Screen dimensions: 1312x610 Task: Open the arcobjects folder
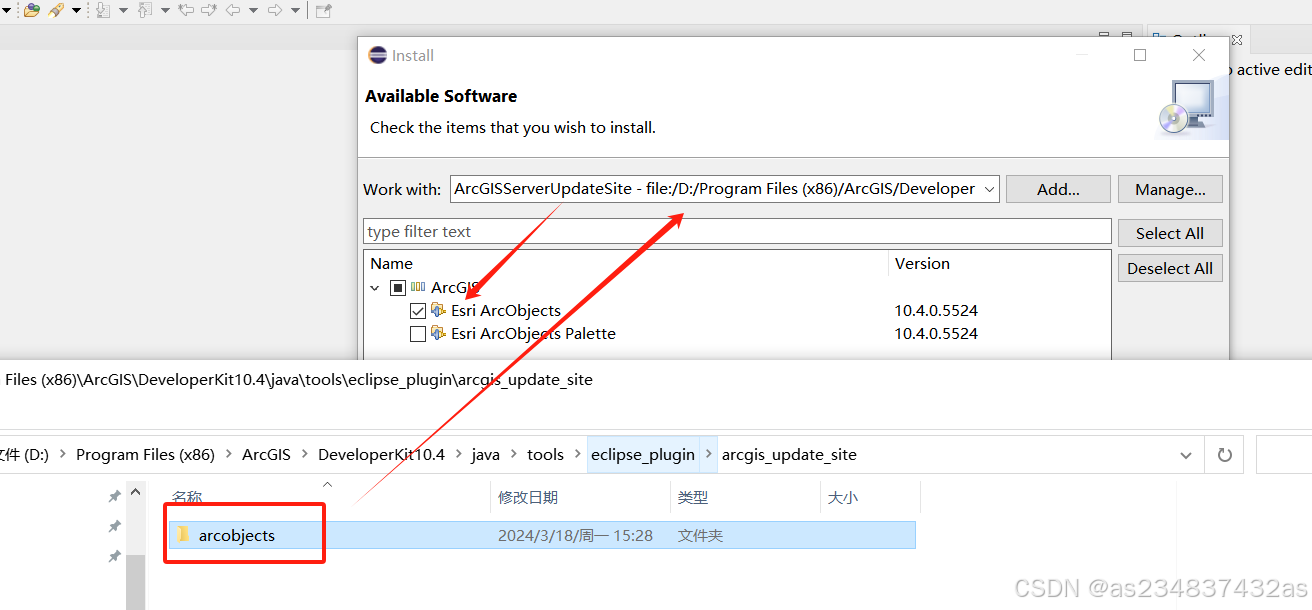pos(237,534)
